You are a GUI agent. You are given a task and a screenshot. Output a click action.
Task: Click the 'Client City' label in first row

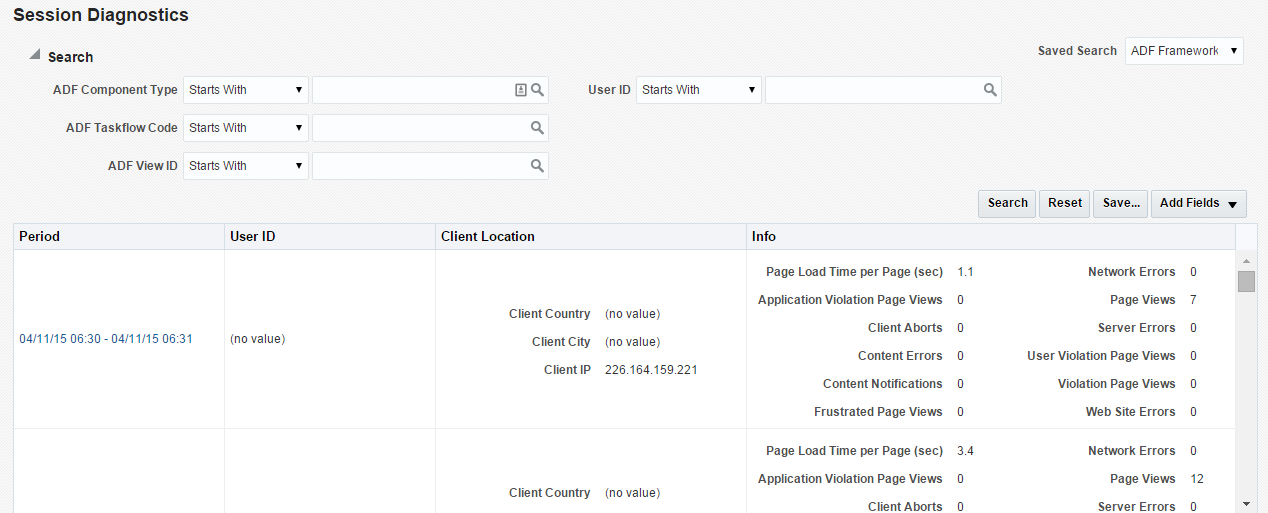[561, 342]
